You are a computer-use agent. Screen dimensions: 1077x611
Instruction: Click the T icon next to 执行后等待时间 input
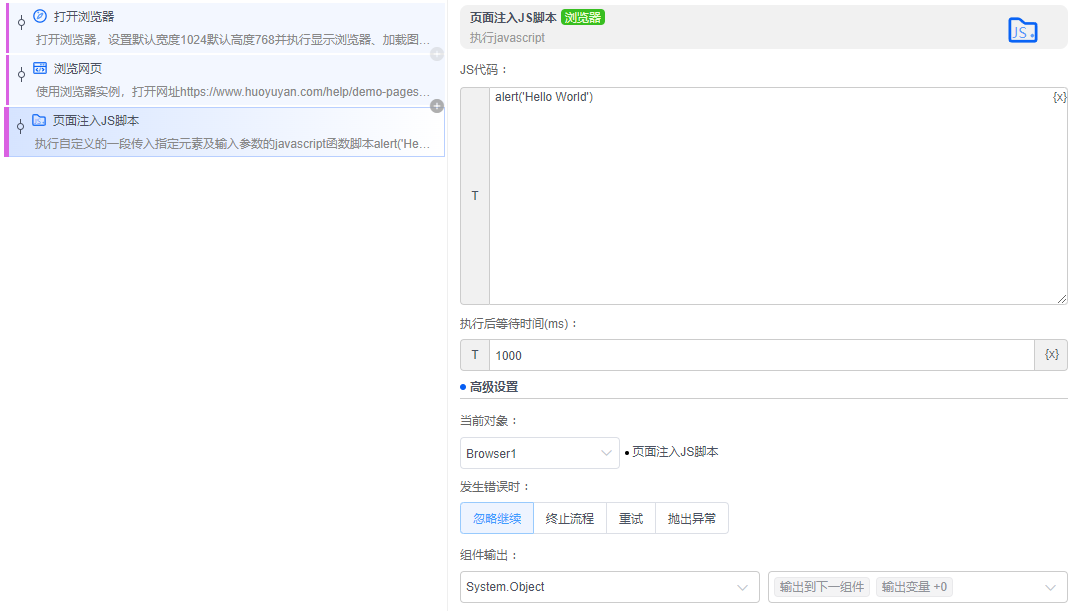click(x=474, y=354)
